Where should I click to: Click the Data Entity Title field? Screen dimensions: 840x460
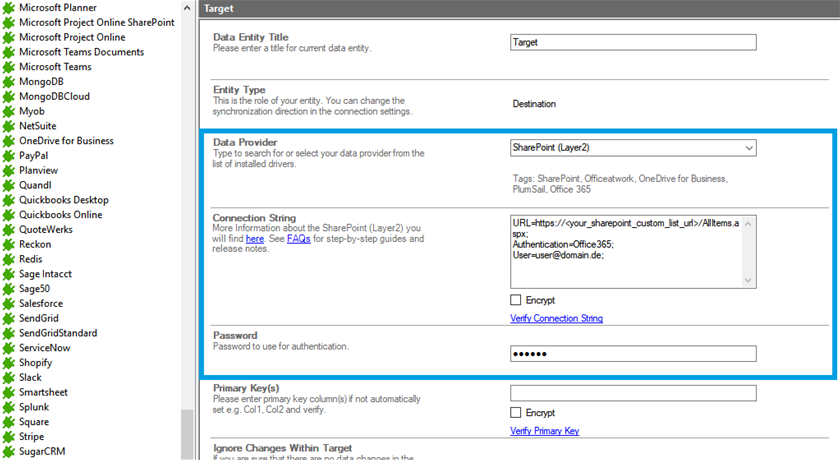click(x=632, y=42)
